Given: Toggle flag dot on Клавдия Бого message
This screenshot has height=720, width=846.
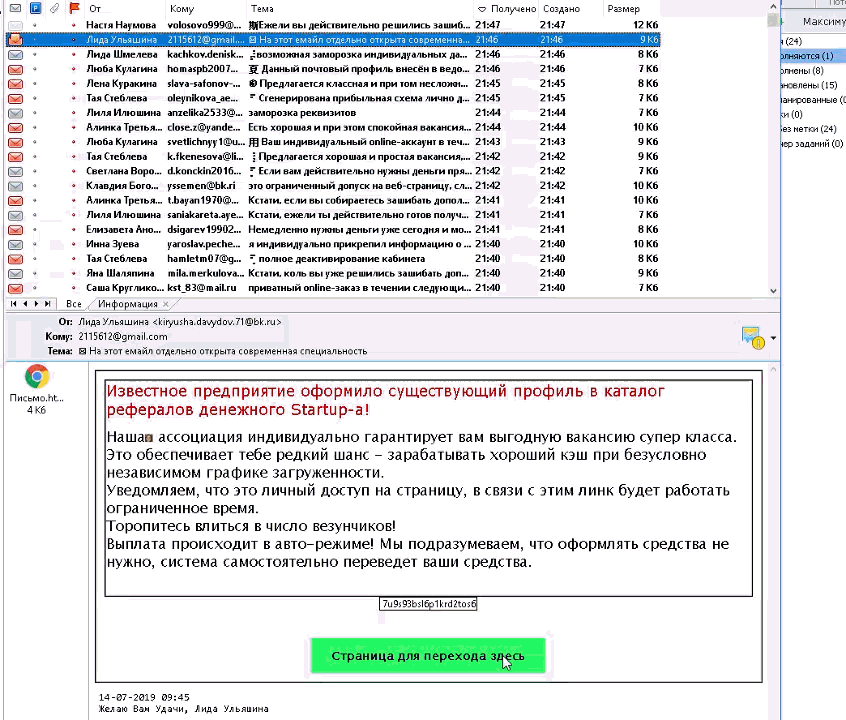Looking at the screenshot, I should click(x=74, y=186).
